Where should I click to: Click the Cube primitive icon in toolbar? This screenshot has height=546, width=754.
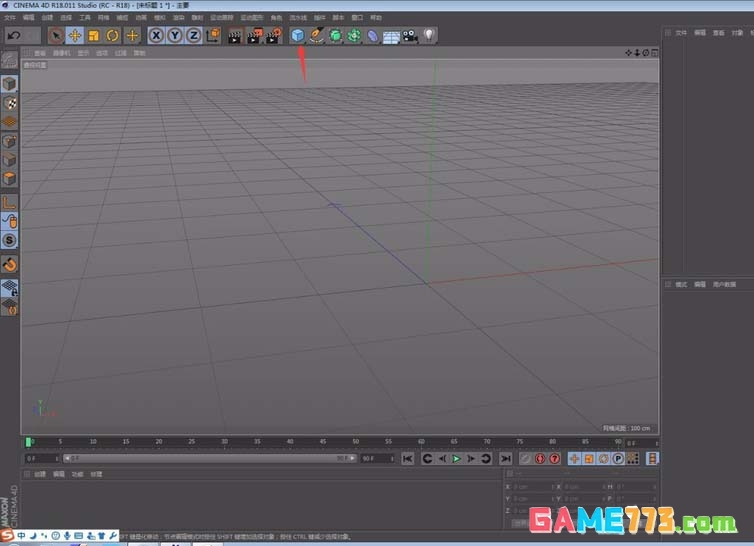pos(297,35)
